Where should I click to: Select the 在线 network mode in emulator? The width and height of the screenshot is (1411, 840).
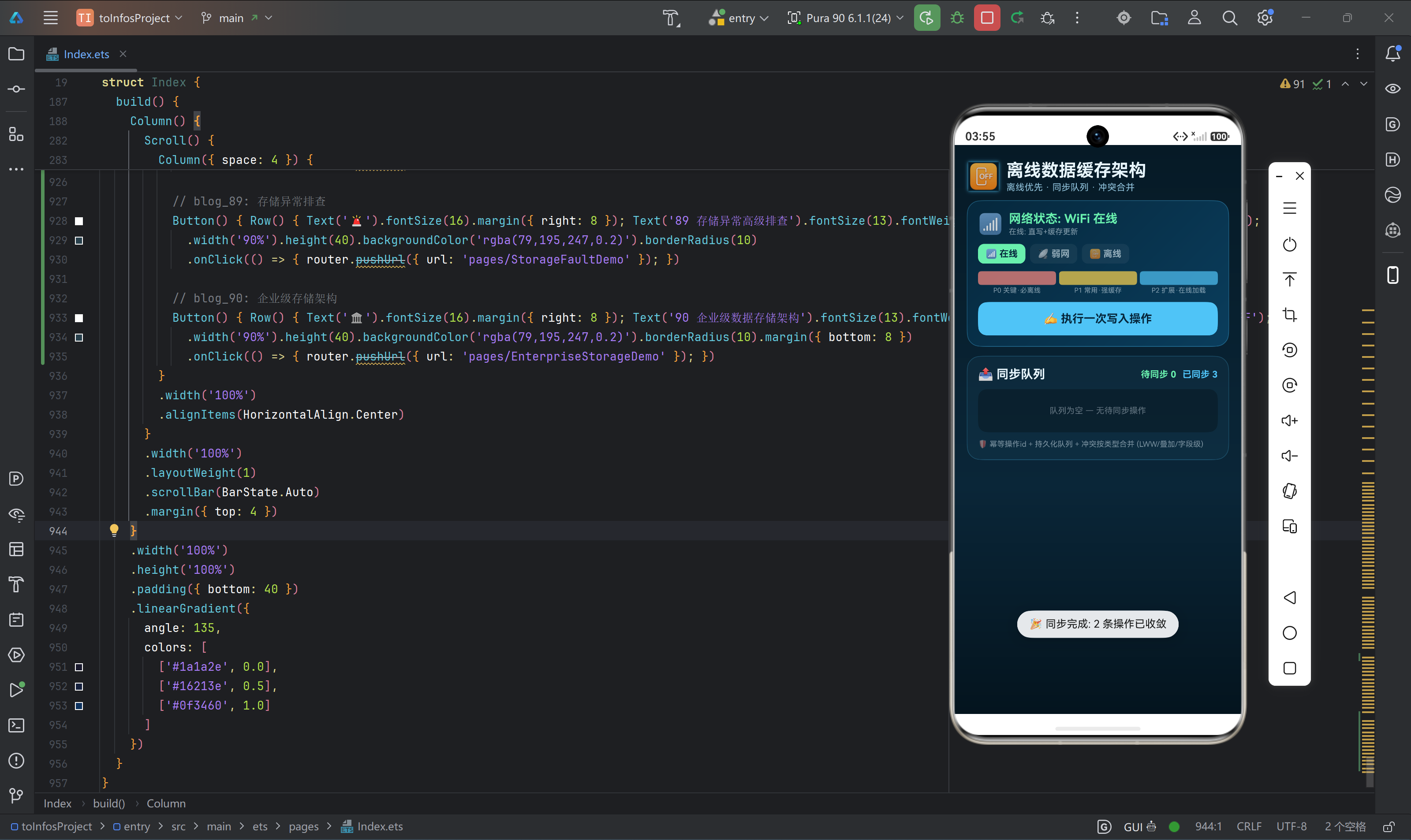tap(1001, 253)
